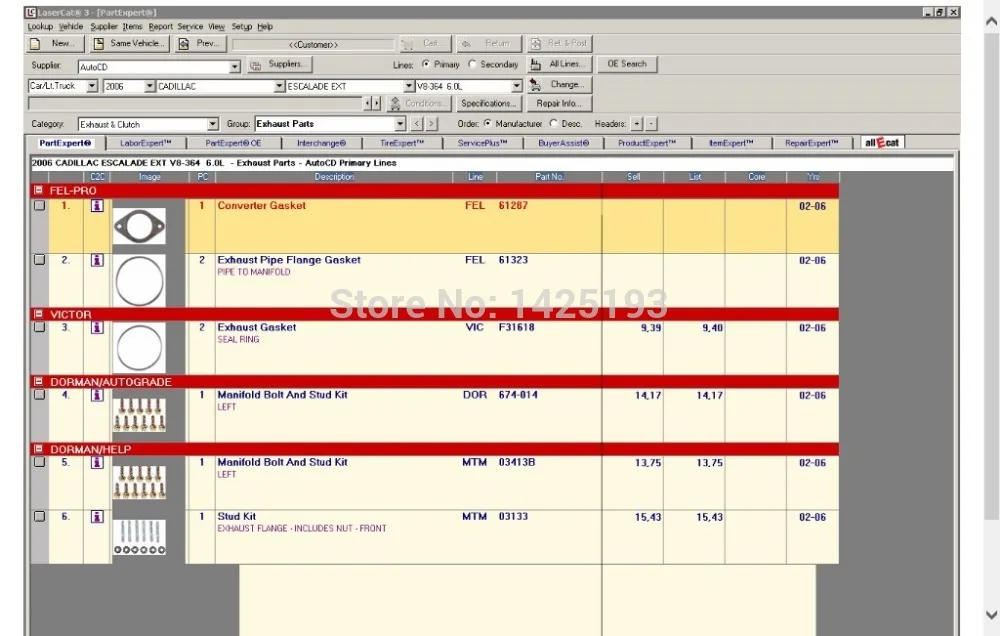
Task: Click the Change vehicle button
Action: [559, 85]
